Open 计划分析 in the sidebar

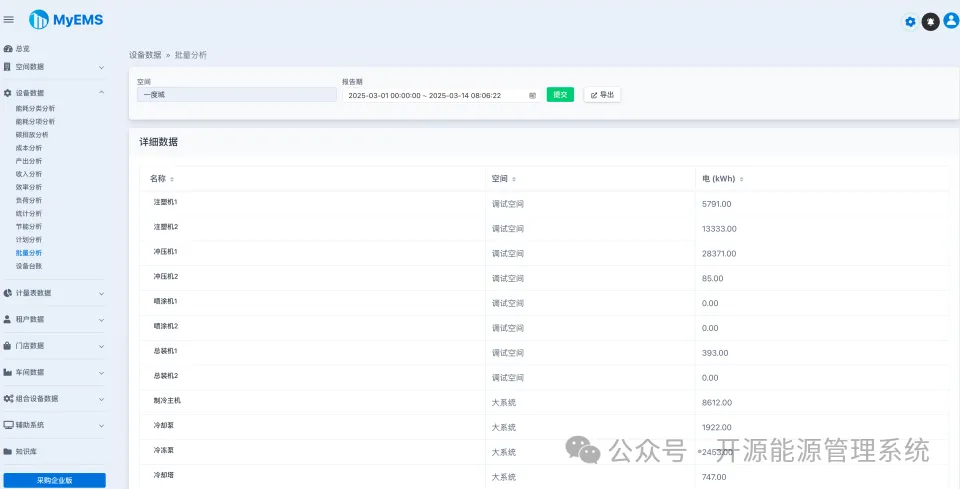click(x=29, y=240)
